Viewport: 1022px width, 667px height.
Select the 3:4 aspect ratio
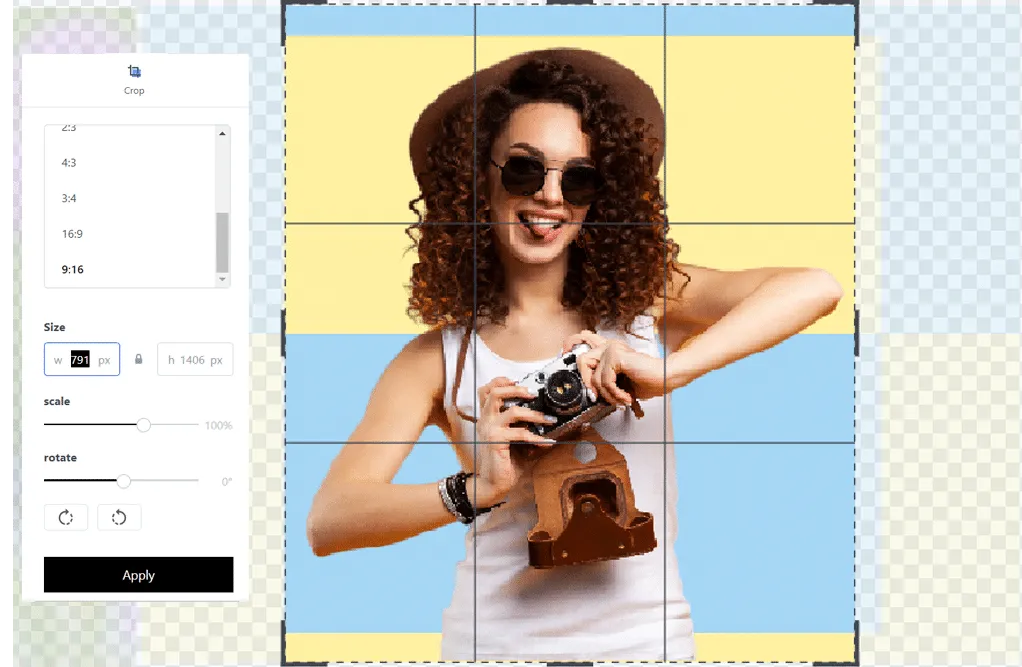69,198
